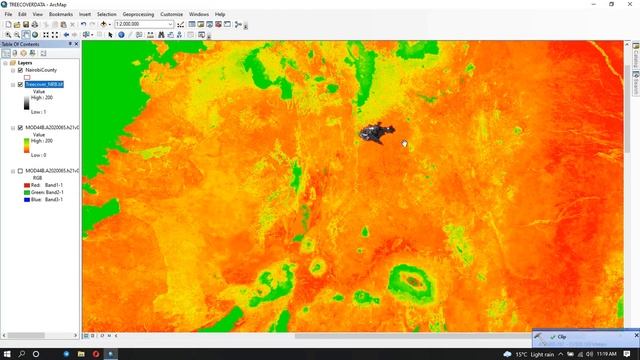Open the Insert menu
Screen dimensions: 640x360
coord(85,14)
